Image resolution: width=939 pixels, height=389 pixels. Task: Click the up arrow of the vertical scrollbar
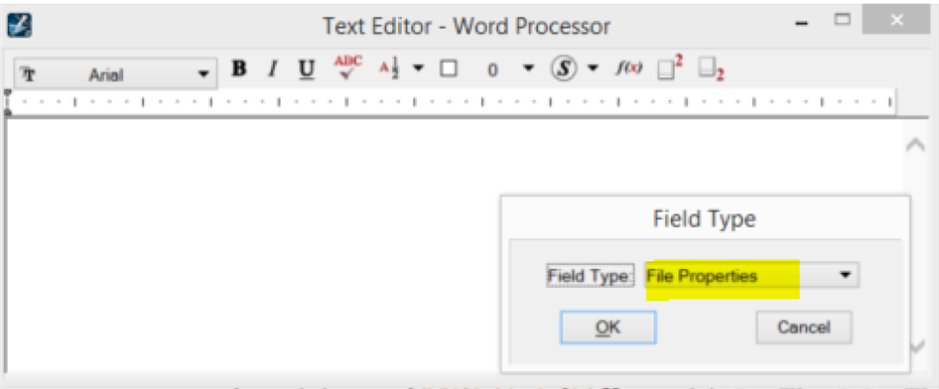coord(915,145)
